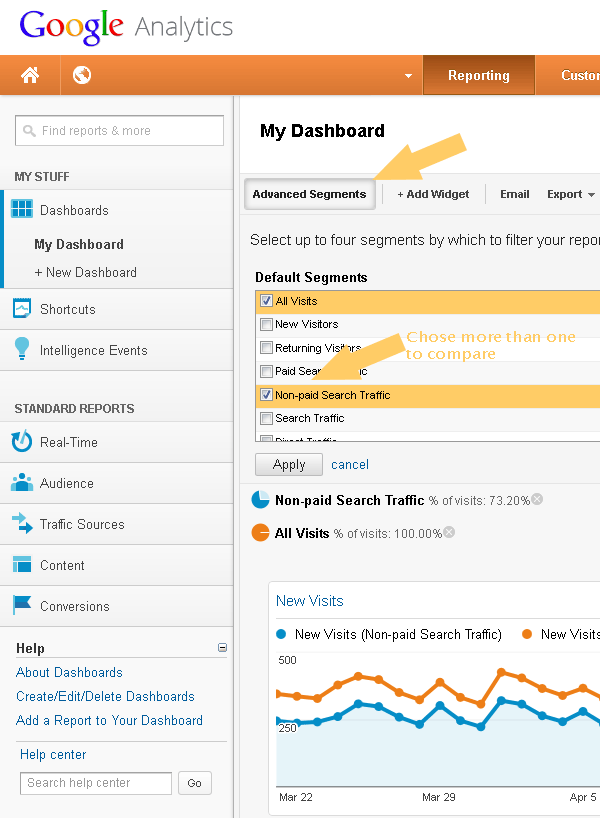Expand the Conversions reports

click(75, 607)
